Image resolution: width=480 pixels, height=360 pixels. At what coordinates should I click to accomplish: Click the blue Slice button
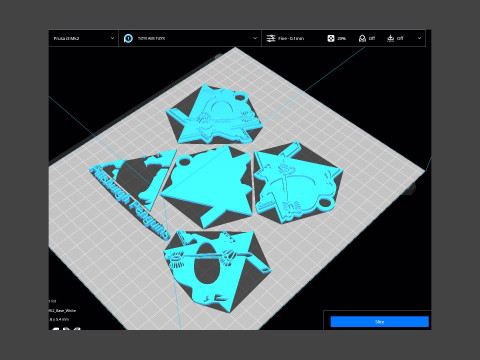pyautogui.click(x=379, y=322)
